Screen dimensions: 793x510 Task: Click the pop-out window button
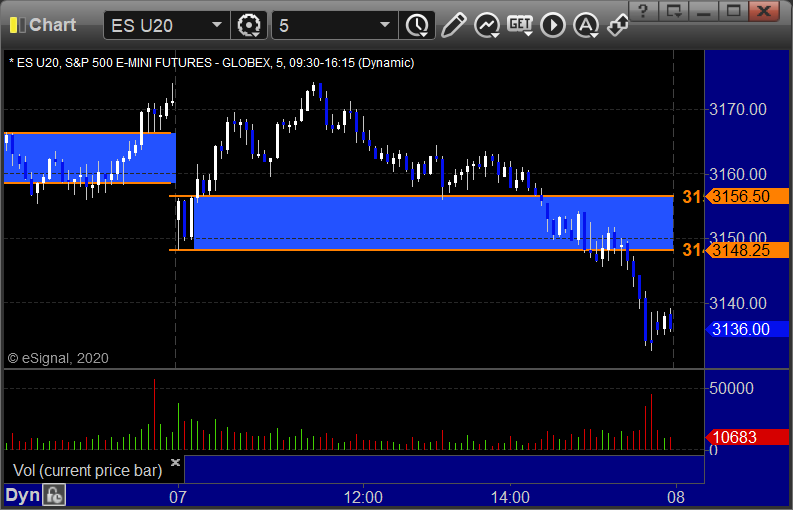[x=673, y=10]
